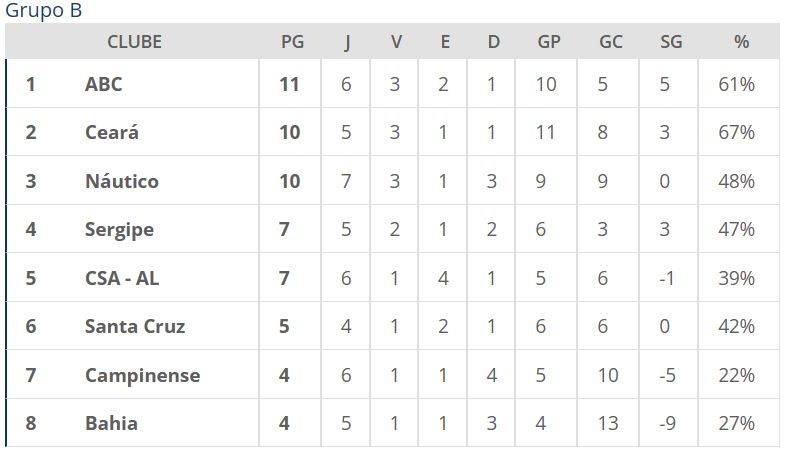Open the Ceará club entry
Viewport: 786px width, 453px height.
111,132
